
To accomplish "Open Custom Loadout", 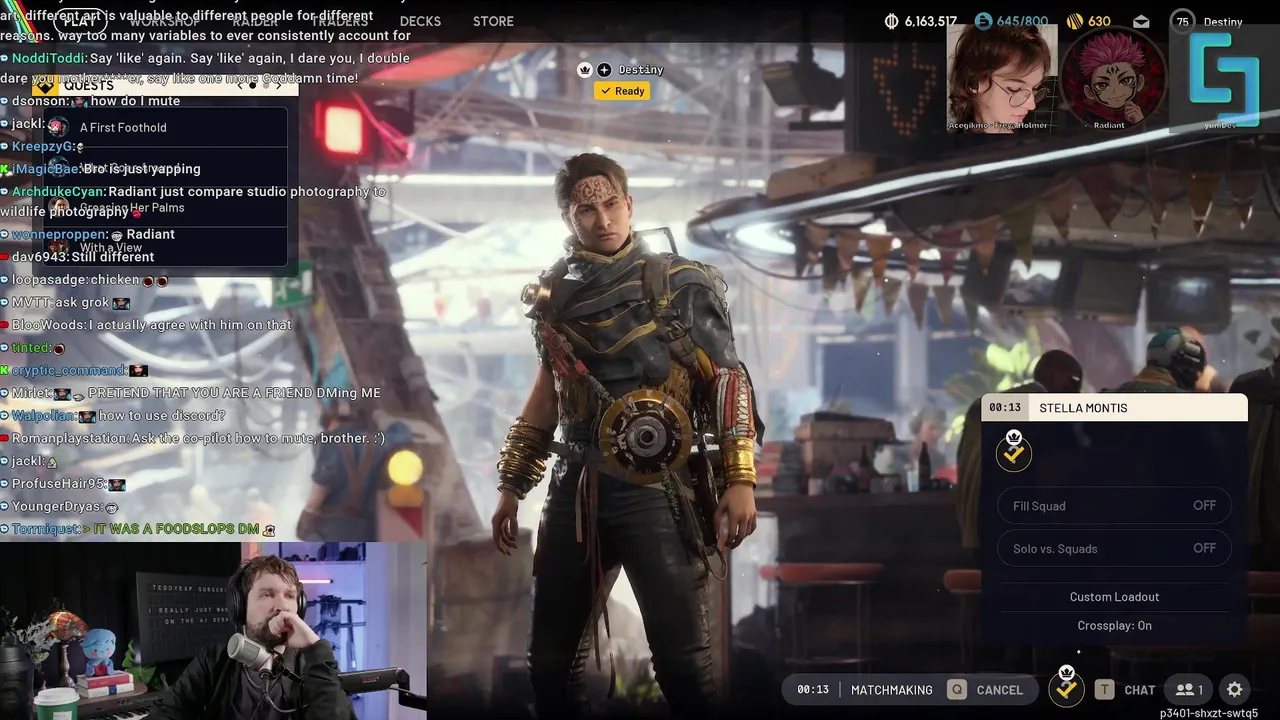I will (1114, 597).
